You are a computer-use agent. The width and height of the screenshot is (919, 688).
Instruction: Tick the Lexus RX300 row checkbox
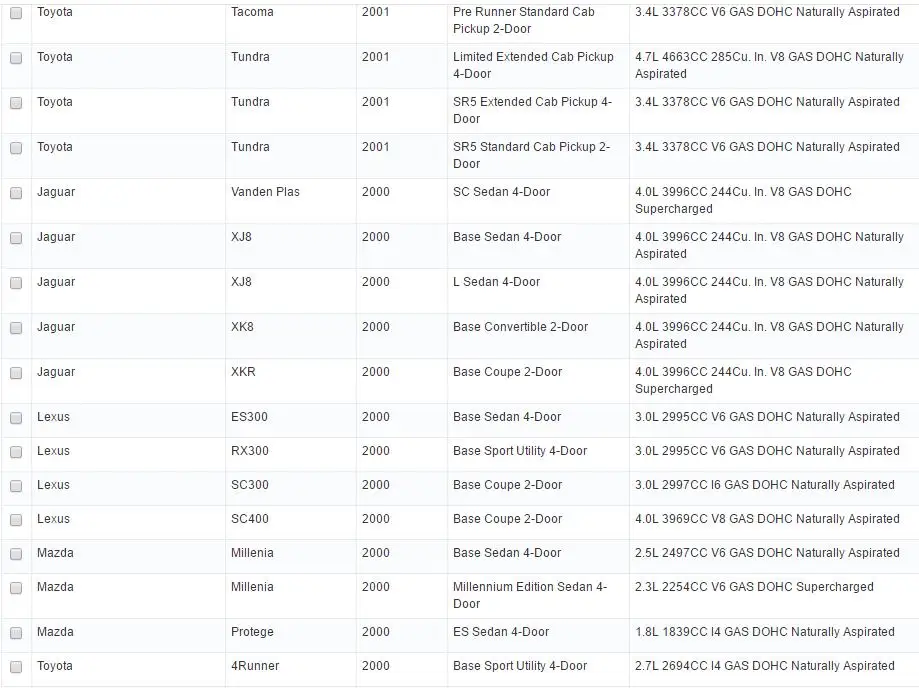coord(16,452)
